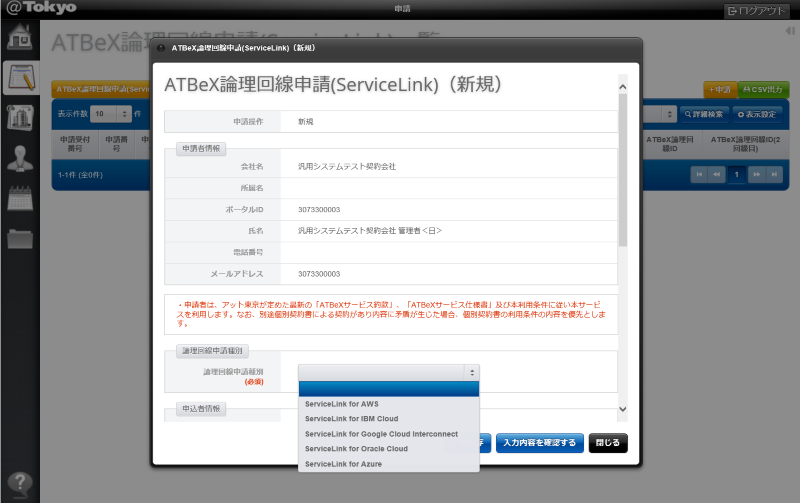Image resolution: width=800 pixels, height=503 pixels.
Task: Open the building facilities icon in sidebar
Action: tap(20, 118)
